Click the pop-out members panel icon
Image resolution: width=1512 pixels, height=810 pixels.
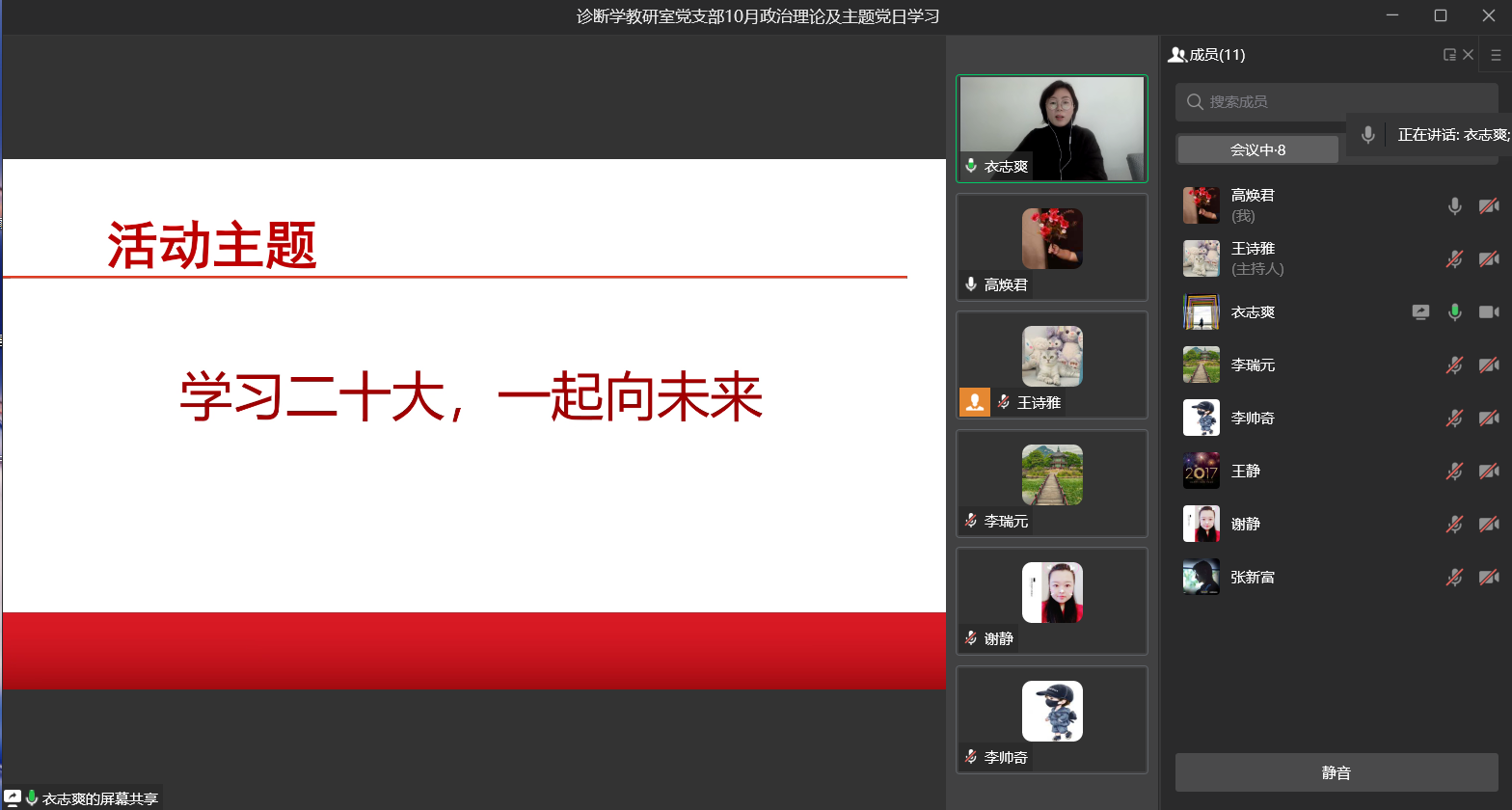[1448, 55]
